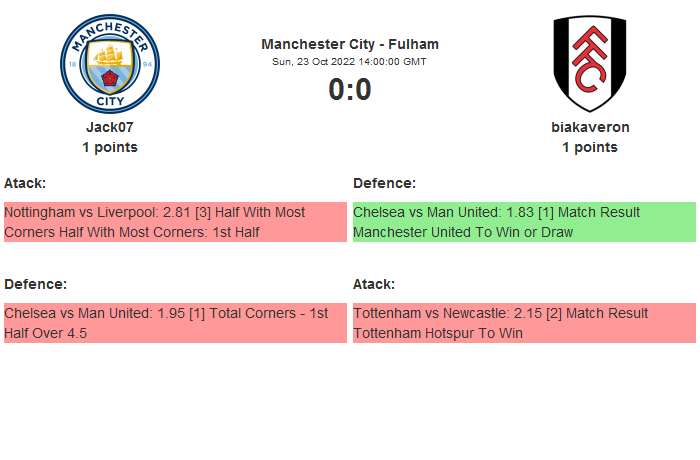Select the Chelsea vs Man United Total Corners bet

(x=175, y=323)
